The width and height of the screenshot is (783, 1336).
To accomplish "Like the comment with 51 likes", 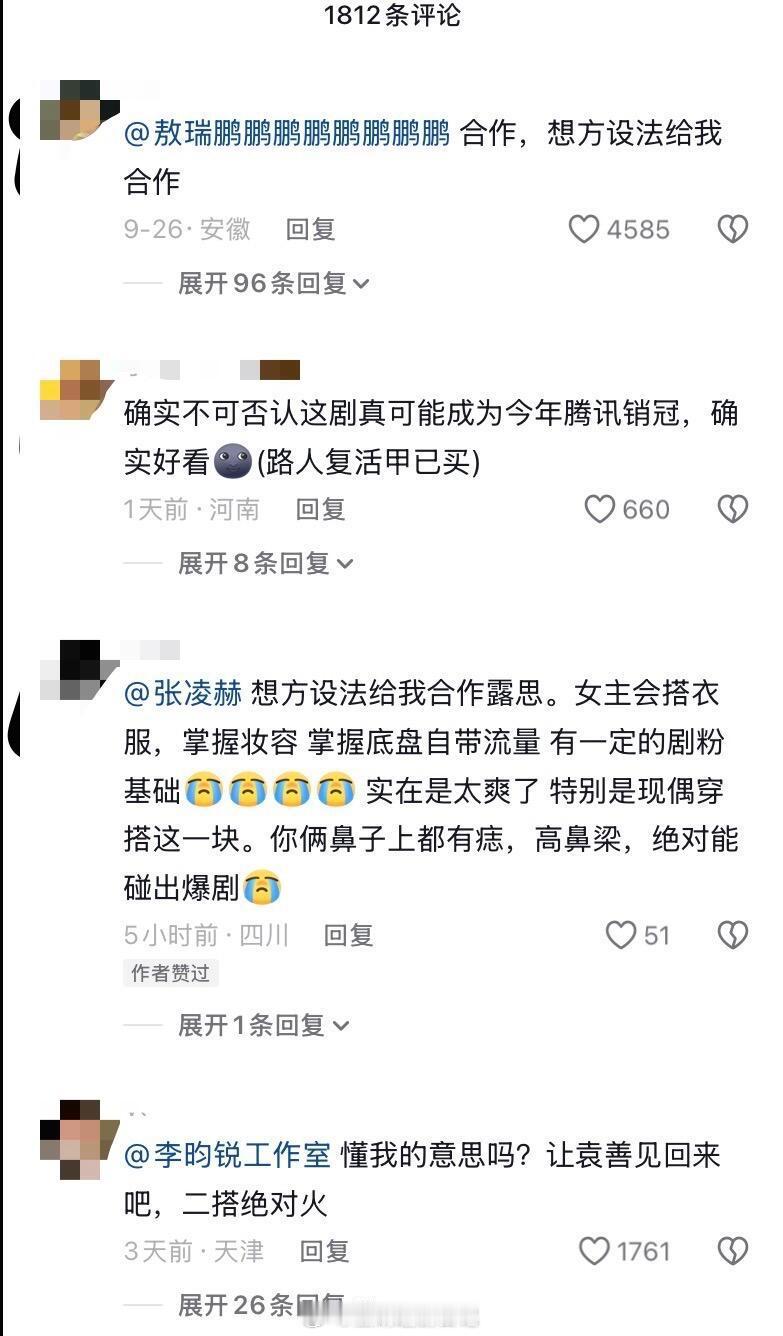I will tap(621, 935).
